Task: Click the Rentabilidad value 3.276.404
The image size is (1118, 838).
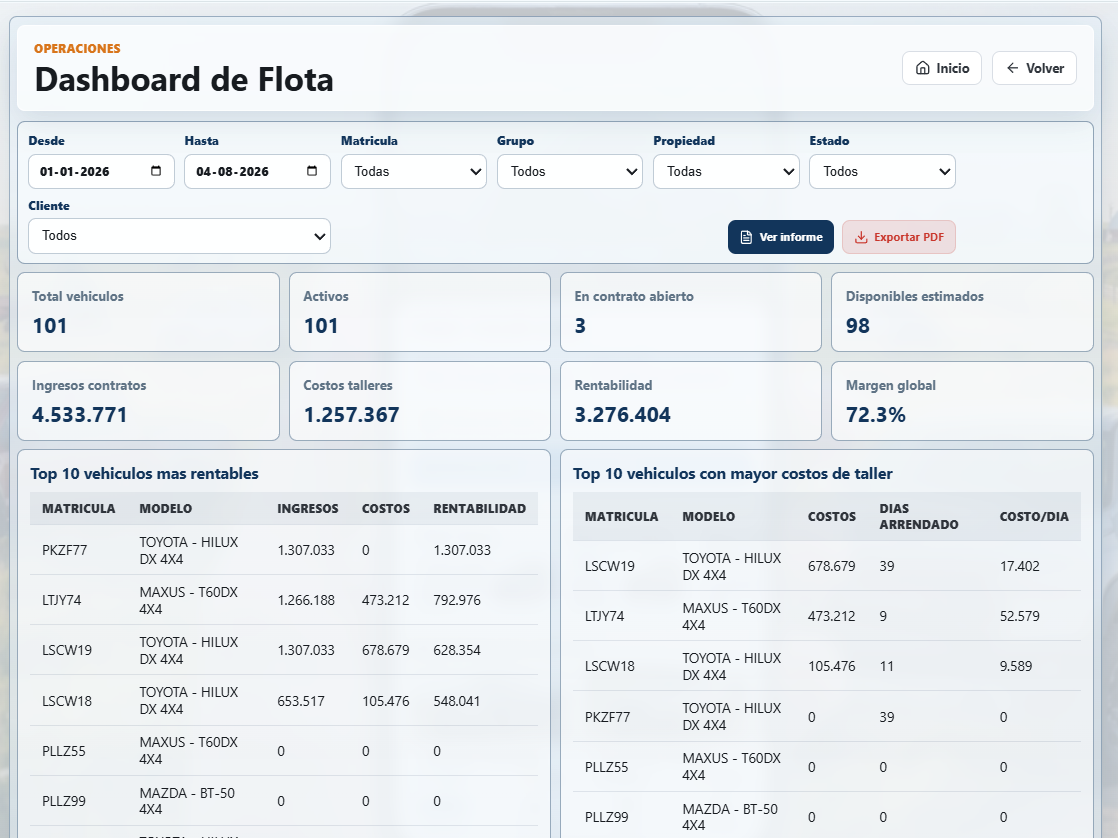Action: pos(622,415)
